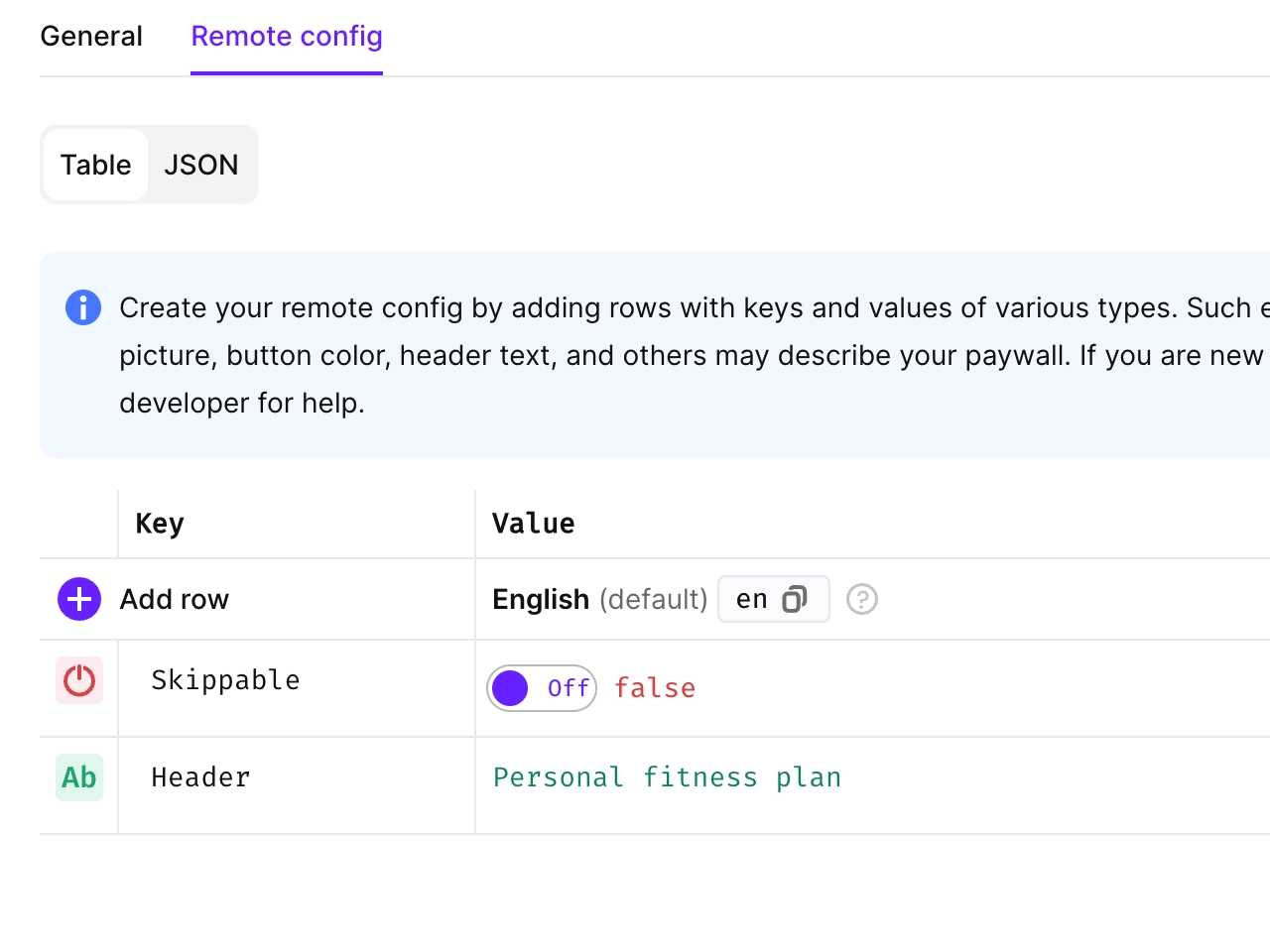
Task: Click the Add row label
Action: tap(175, 599)
